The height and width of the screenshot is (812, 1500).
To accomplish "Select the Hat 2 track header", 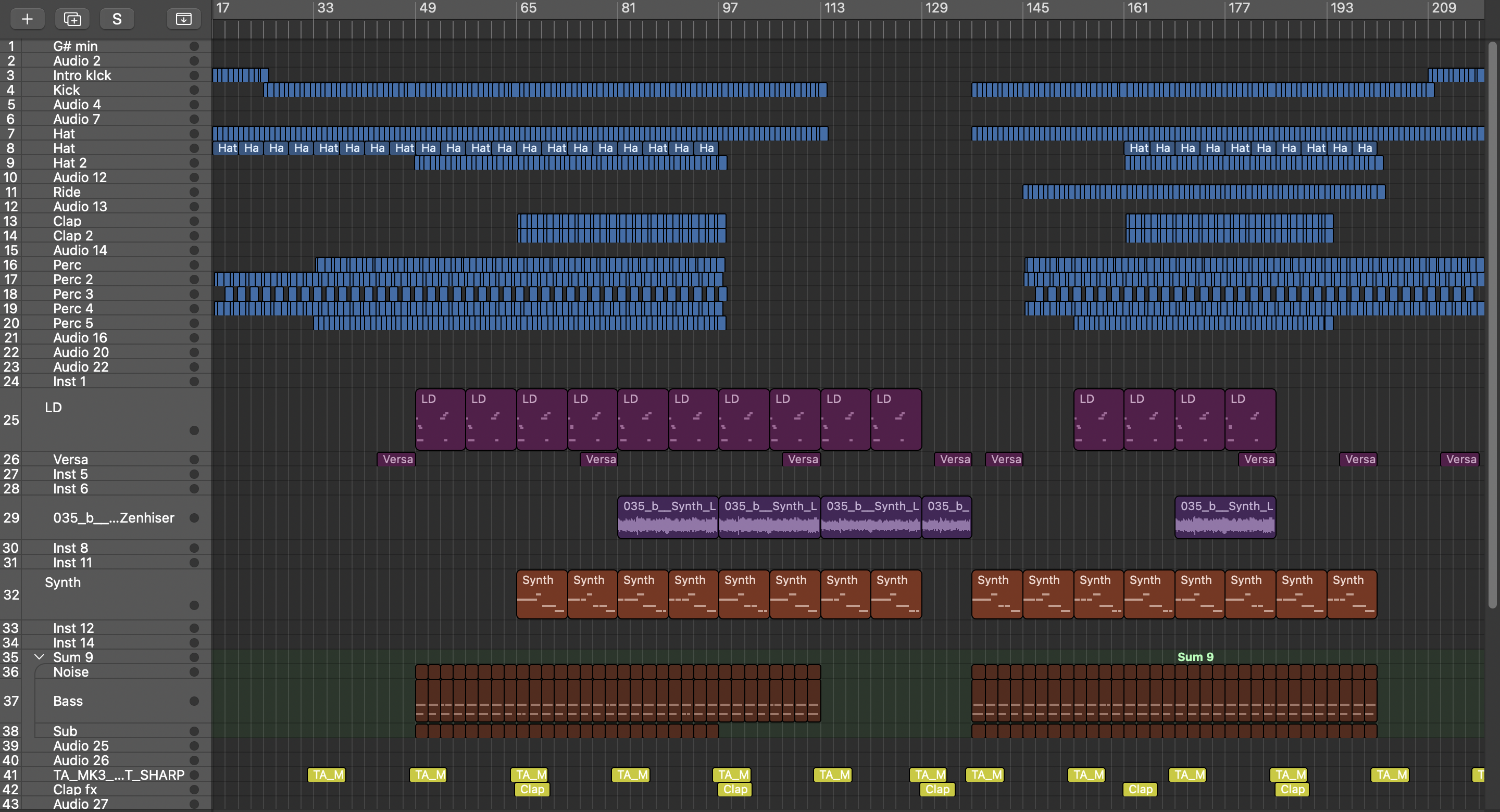I will tap(105, 162).
